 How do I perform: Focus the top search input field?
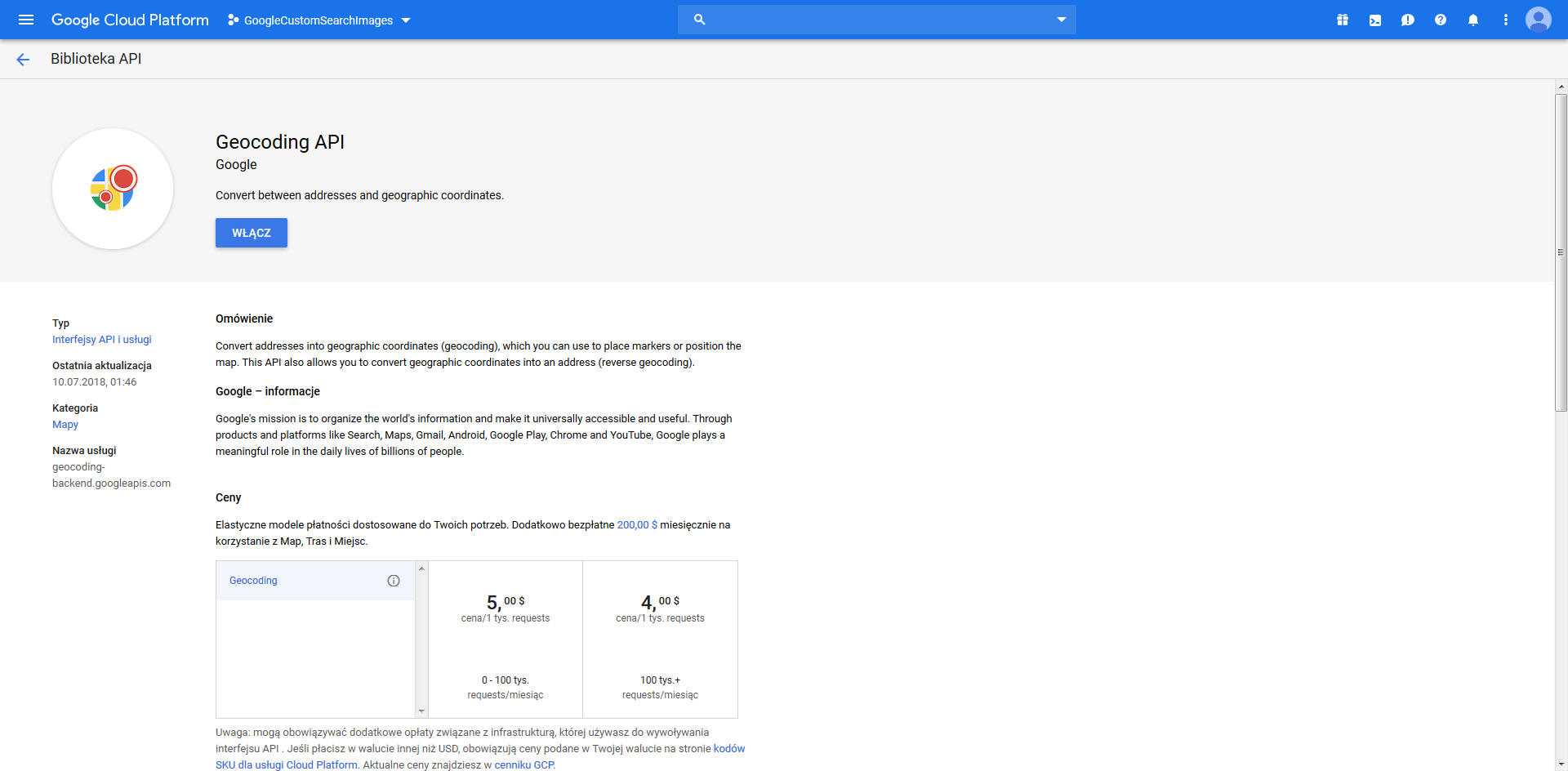click(x=876, y=20)
